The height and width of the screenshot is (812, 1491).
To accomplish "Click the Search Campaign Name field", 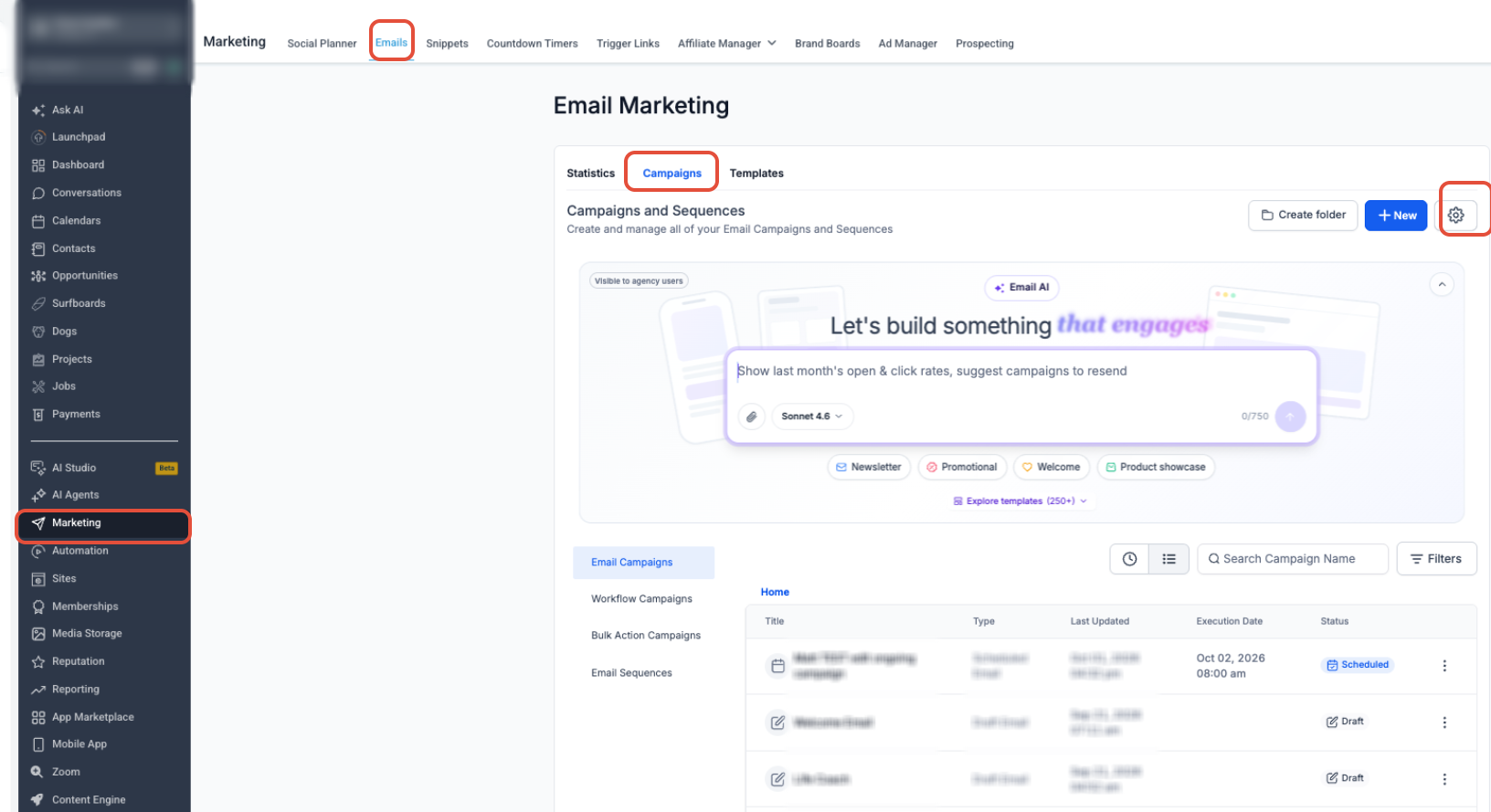I will pos(1293,559).
